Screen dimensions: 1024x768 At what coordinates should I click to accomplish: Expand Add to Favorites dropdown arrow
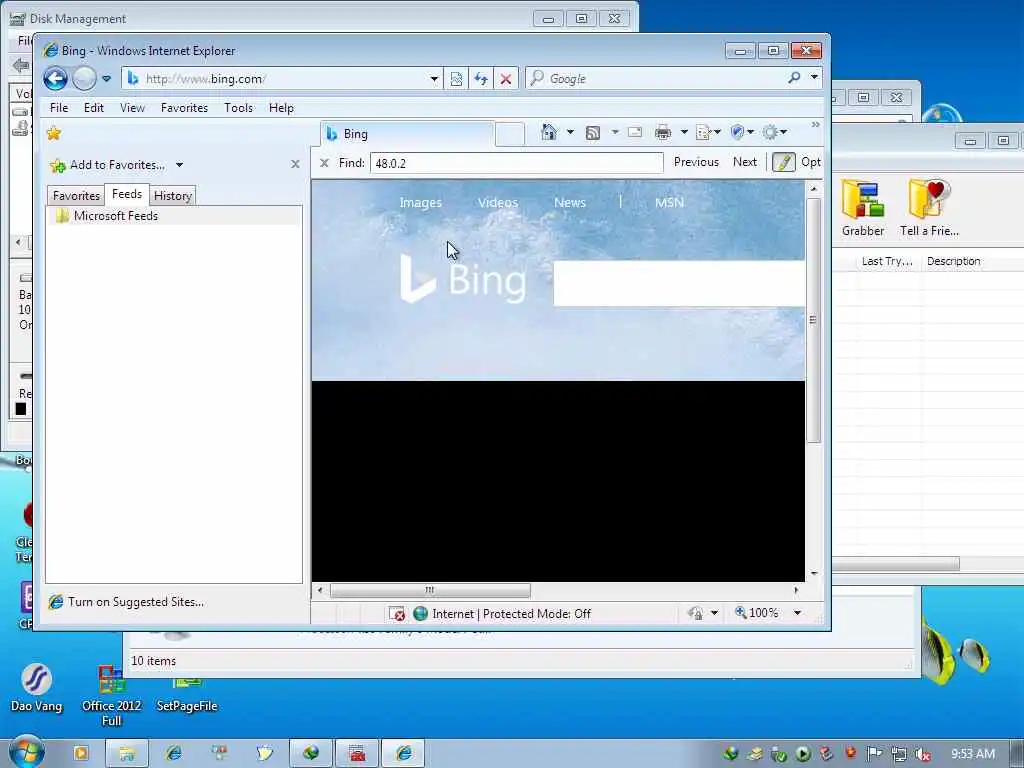tap(180, 165)
